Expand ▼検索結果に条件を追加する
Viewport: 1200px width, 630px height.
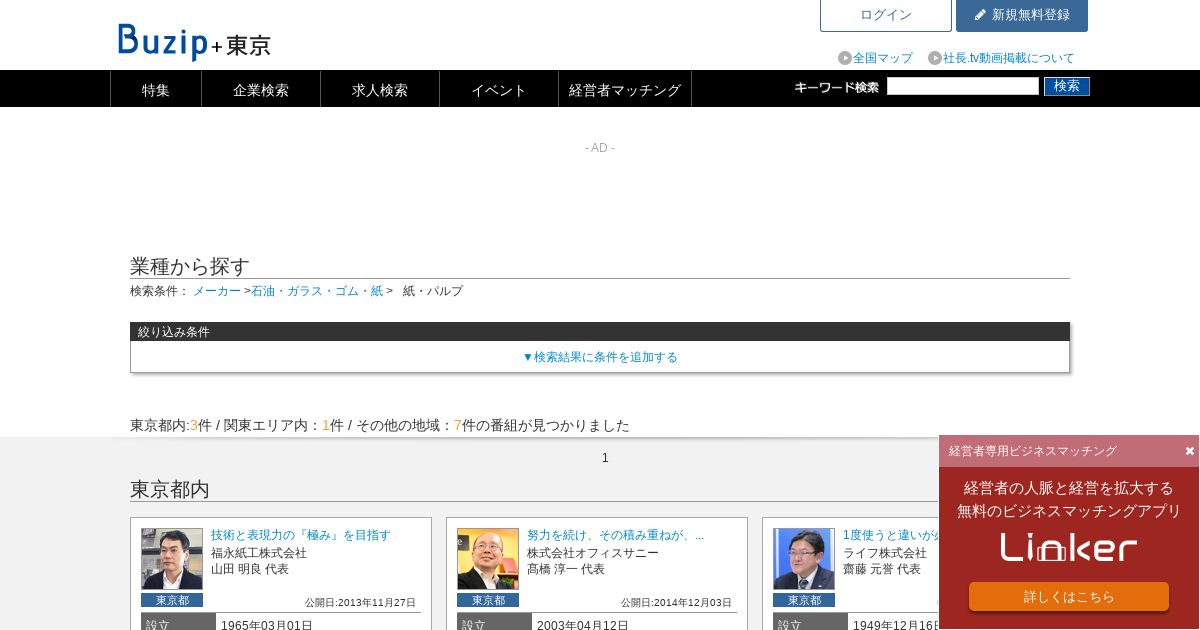coord(600,357)
